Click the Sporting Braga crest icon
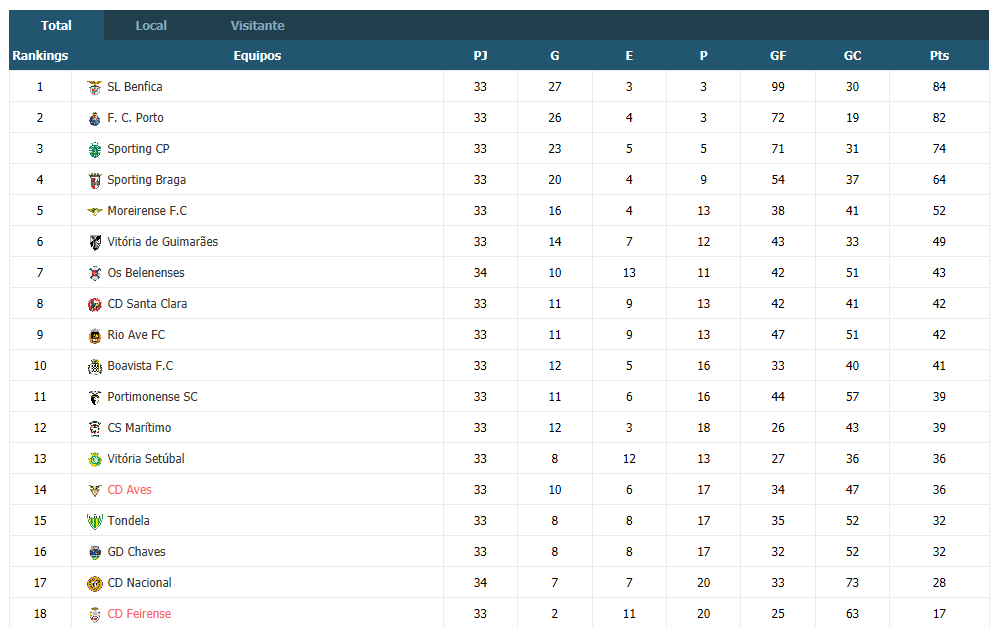990x627 pixels. tap(95, 181)
